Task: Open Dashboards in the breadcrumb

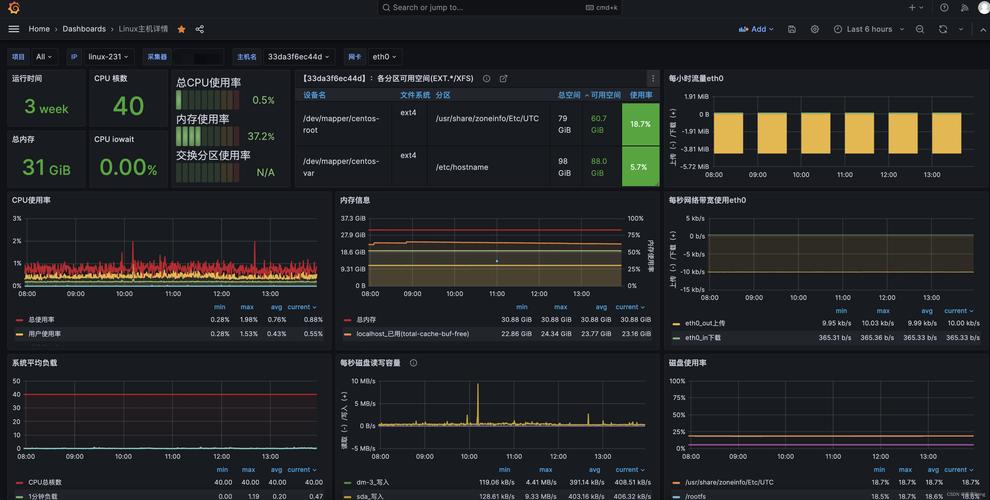Action: click(84, 29)
